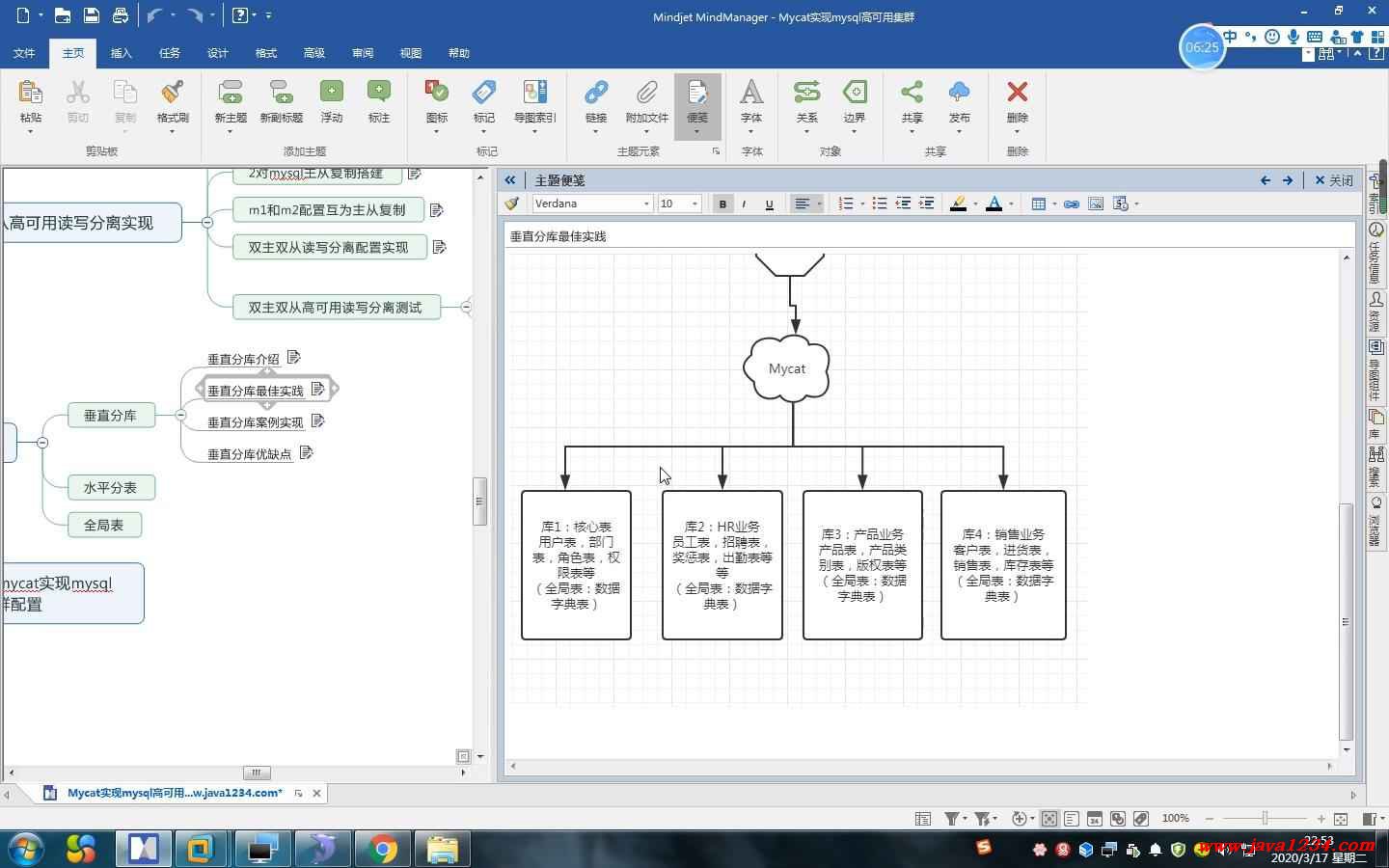Click the 共享 share icon

[x=912, y=93]
